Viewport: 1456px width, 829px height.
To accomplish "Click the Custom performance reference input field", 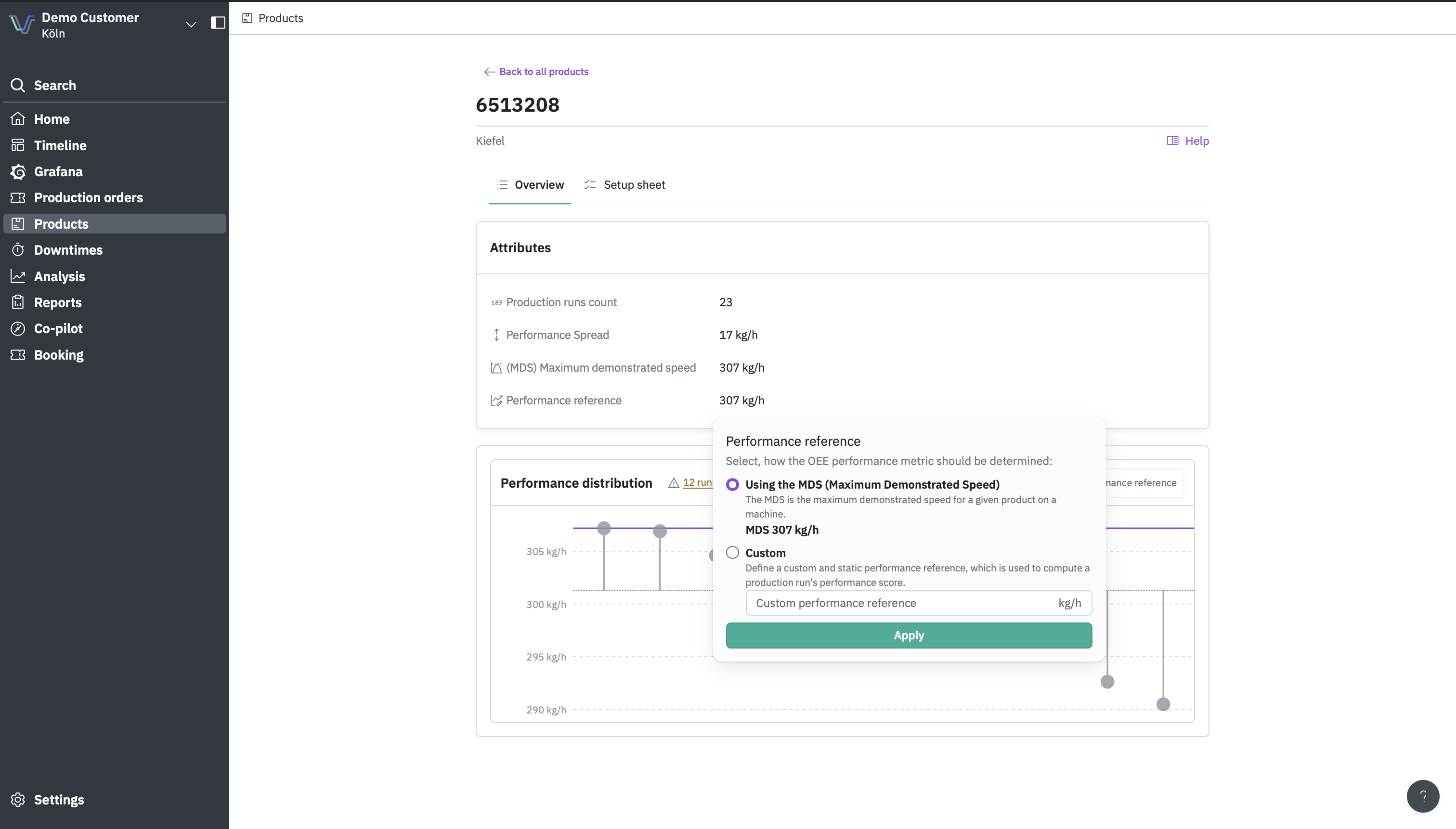I will pos(919,603).
